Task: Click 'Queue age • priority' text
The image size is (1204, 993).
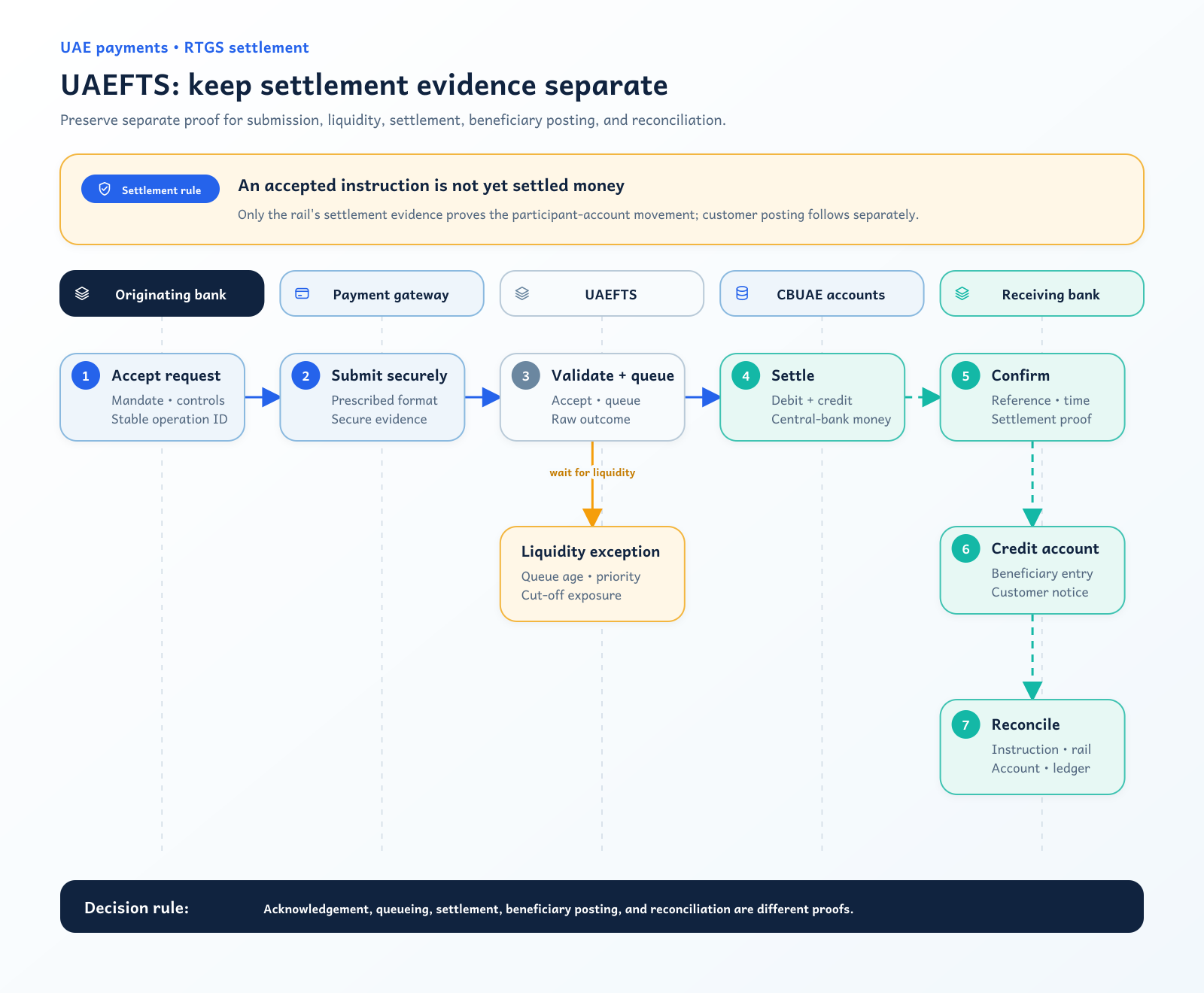Action: pyautogui.click(x=581, y=576)
